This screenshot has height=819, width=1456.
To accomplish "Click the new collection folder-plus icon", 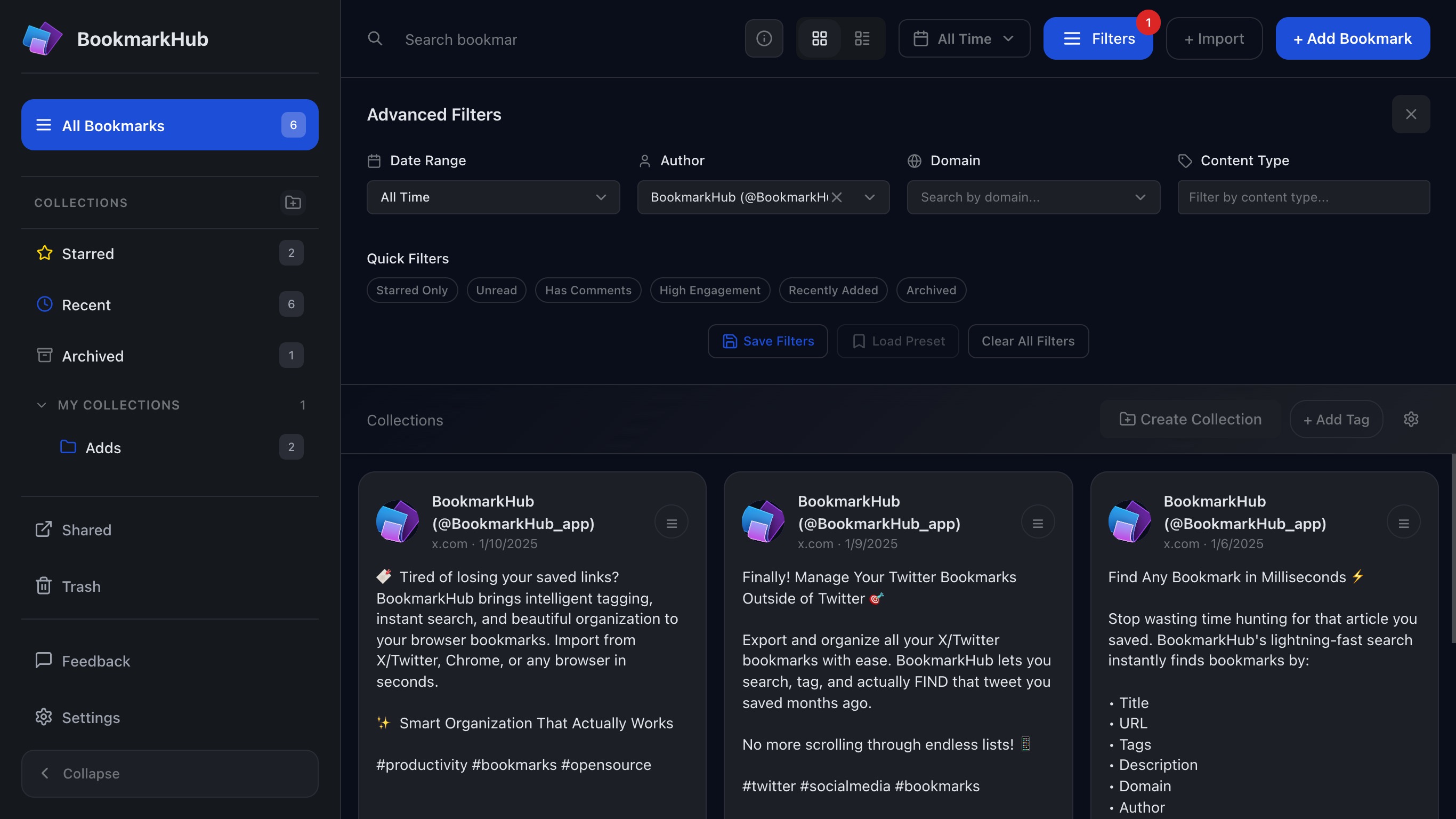I will (x=293, y=203).
